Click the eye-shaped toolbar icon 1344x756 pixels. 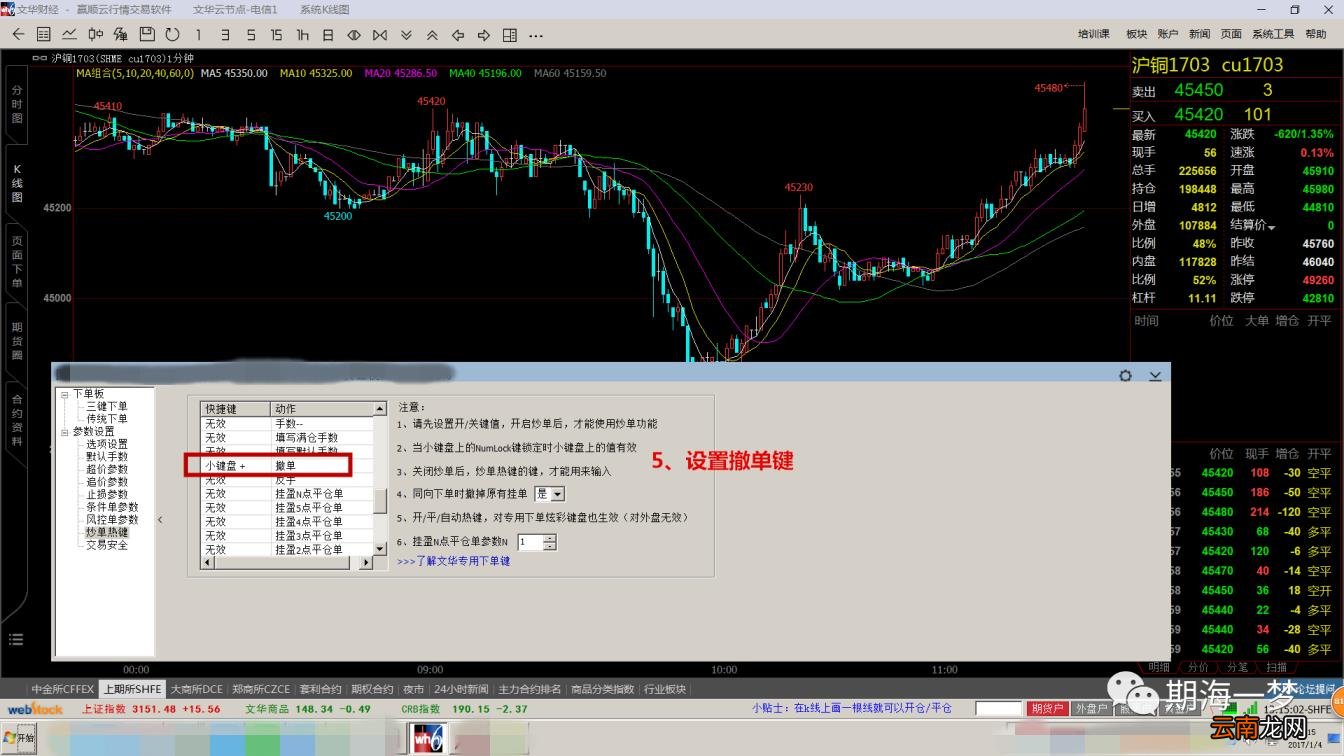pyautogui.click(x=354, y=34)
